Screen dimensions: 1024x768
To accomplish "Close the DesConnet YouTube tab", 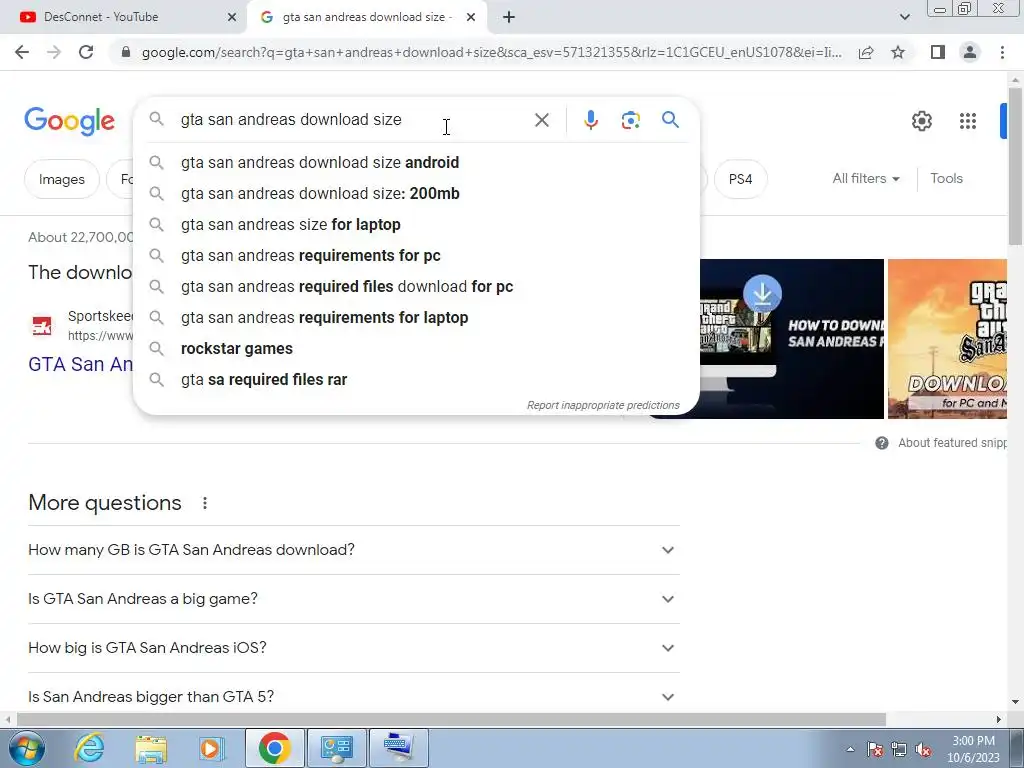I will coord(232,17).
